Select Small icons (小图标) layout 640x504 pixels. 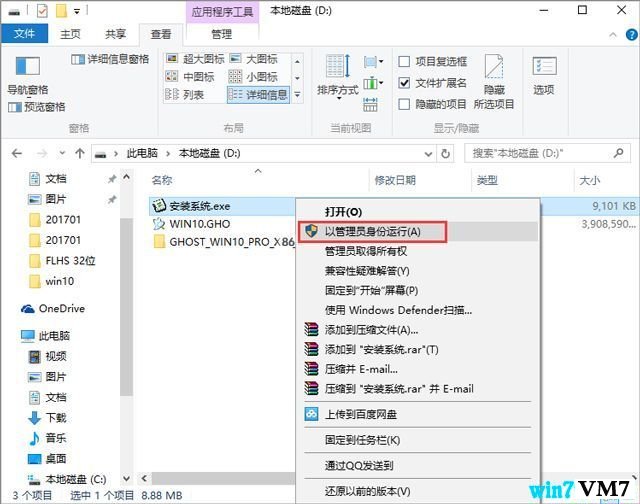tap(253, 77)
